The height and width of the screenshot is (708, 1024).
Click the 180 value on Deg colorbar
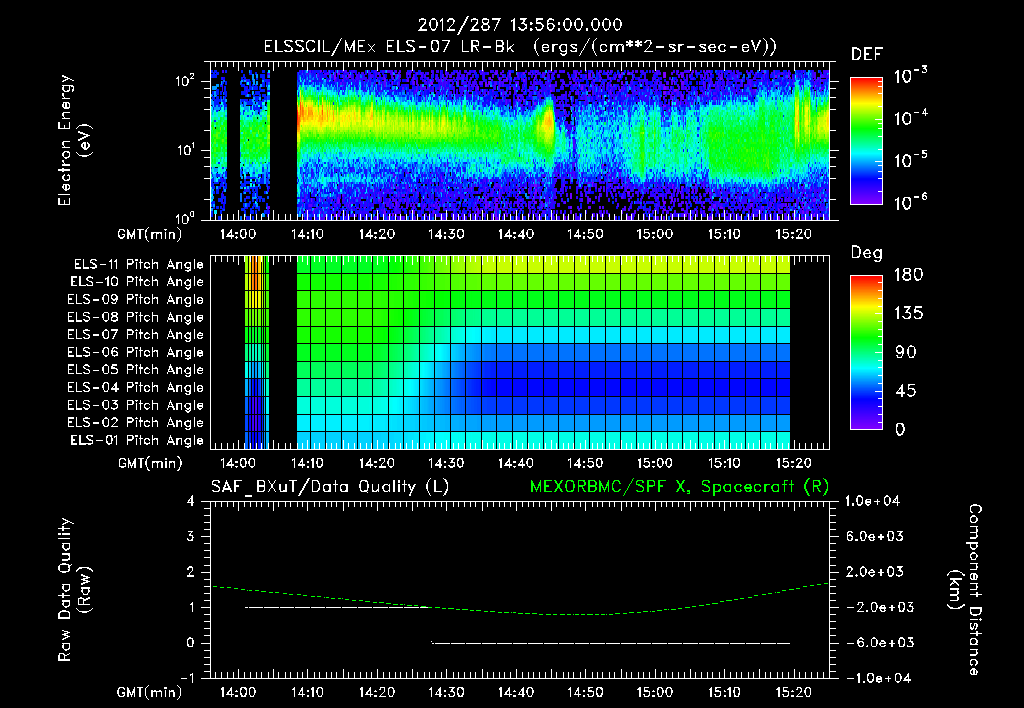click(908, 275)
